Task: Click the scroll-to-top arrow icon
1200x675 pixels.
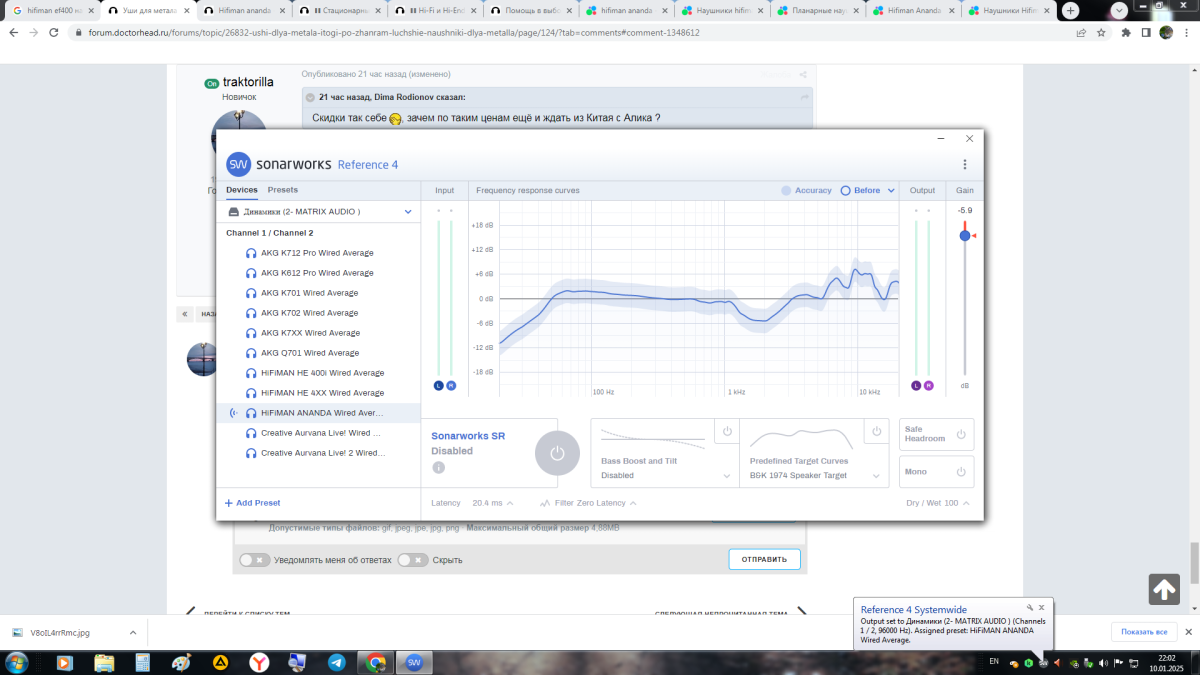Action: pos(1164,590)
